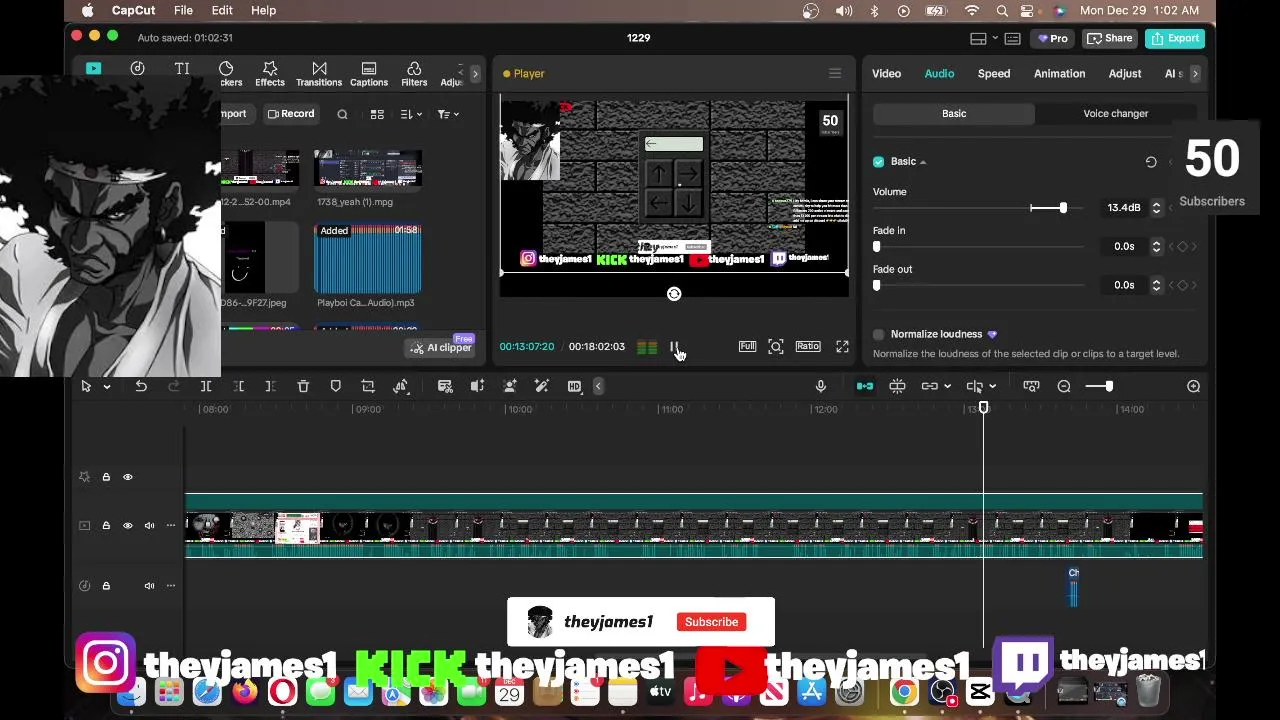Open the Help menu
1280x720 pixels.
click(263, 10)
